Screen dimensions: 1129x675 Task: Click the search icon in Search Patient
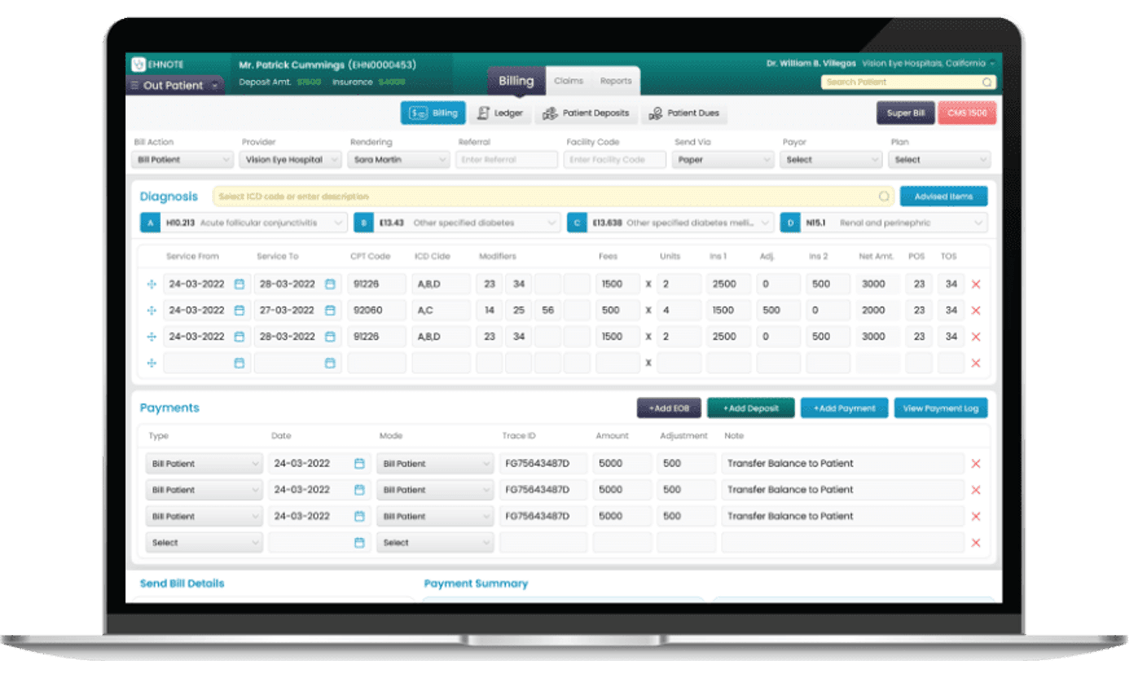[x=986, y=83]
